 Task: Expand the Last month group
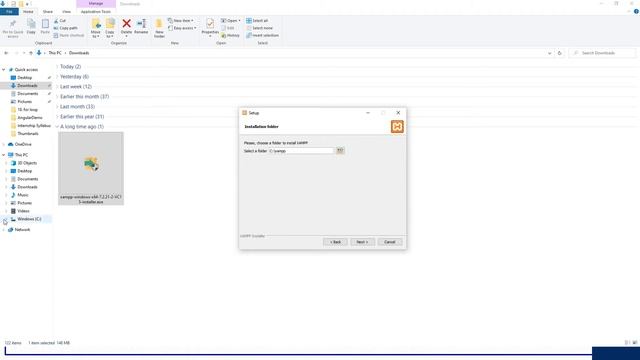pos(57,107)
